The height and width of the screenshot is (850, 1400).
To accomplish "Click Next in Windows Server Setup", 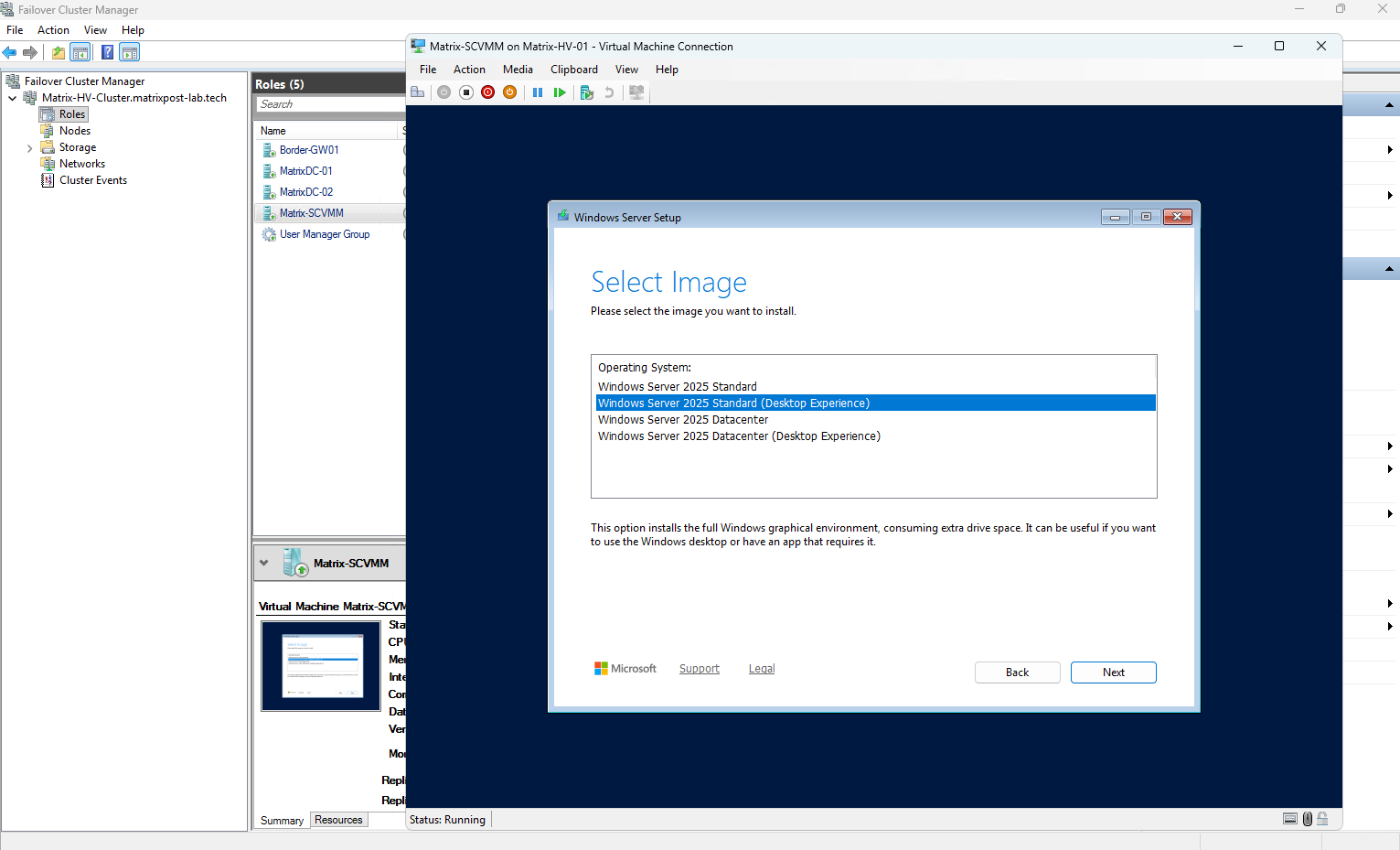I will coord(1114,672).
